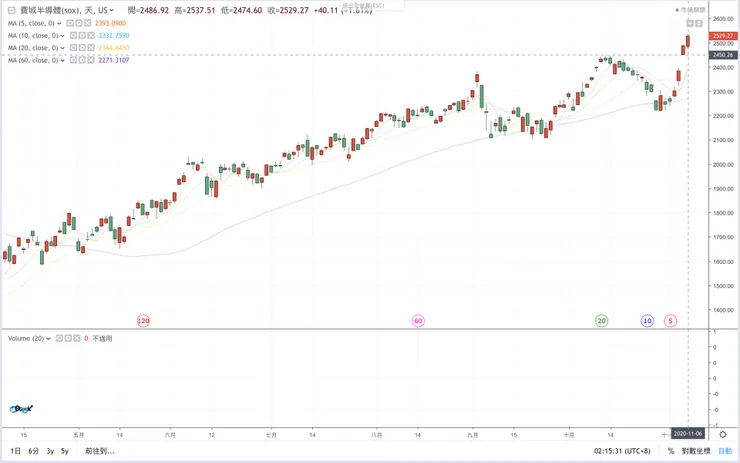Click the first pane control icon under 市場關閉
The width and height of the screenshot is (740, 463).
(x=690, y=23)
